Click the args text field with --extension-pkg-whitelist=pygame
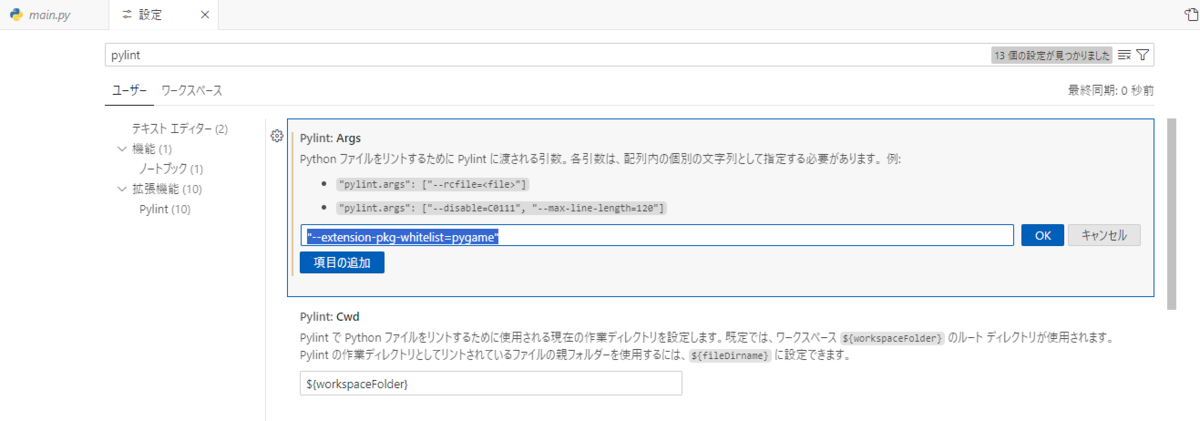 tap(658, 235)
